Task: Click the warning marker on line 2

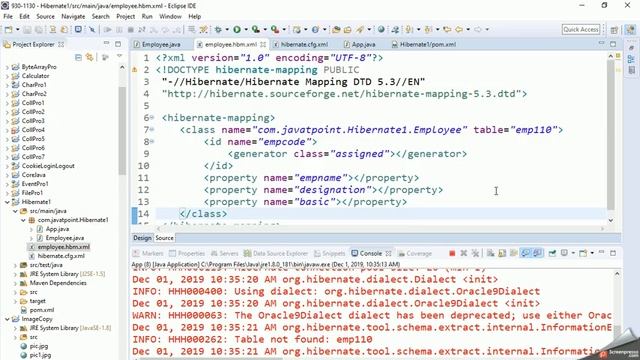Action: [134, 70]
